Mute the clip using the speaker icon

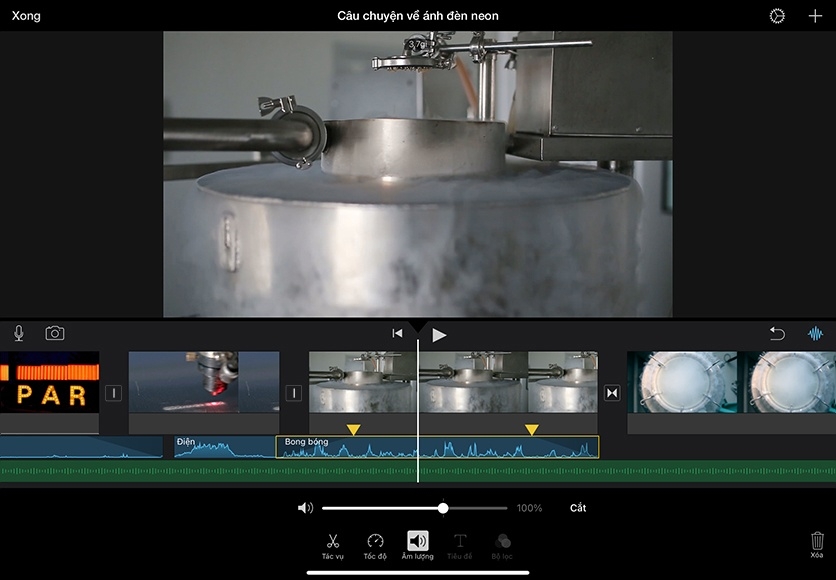coord(305,508)
